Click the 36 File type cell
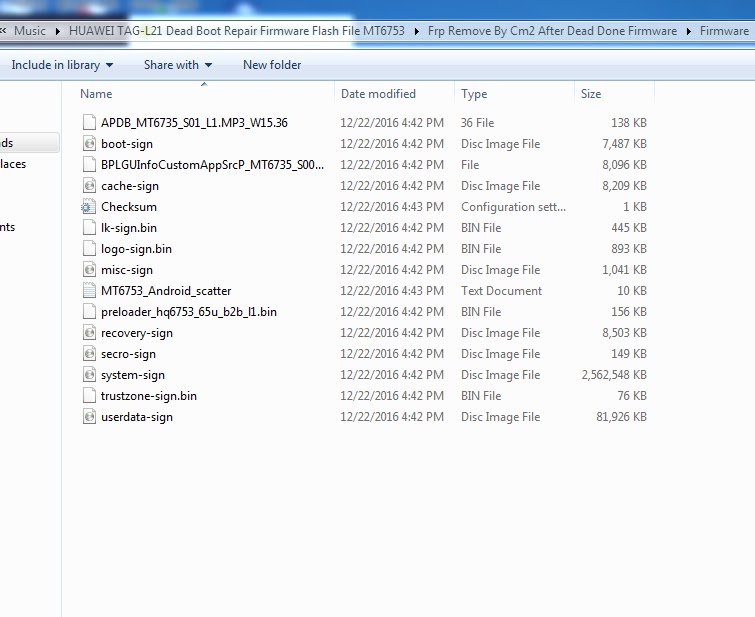This screenshot has height=617, width=755. coord(477,123)
